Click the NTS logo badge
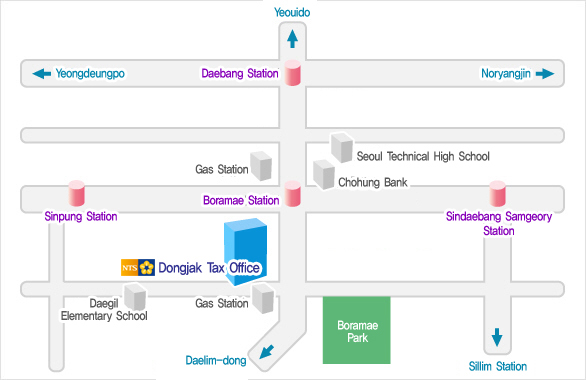Image resolution: width=586 pixels, height=380 pixels. point(138,268)
